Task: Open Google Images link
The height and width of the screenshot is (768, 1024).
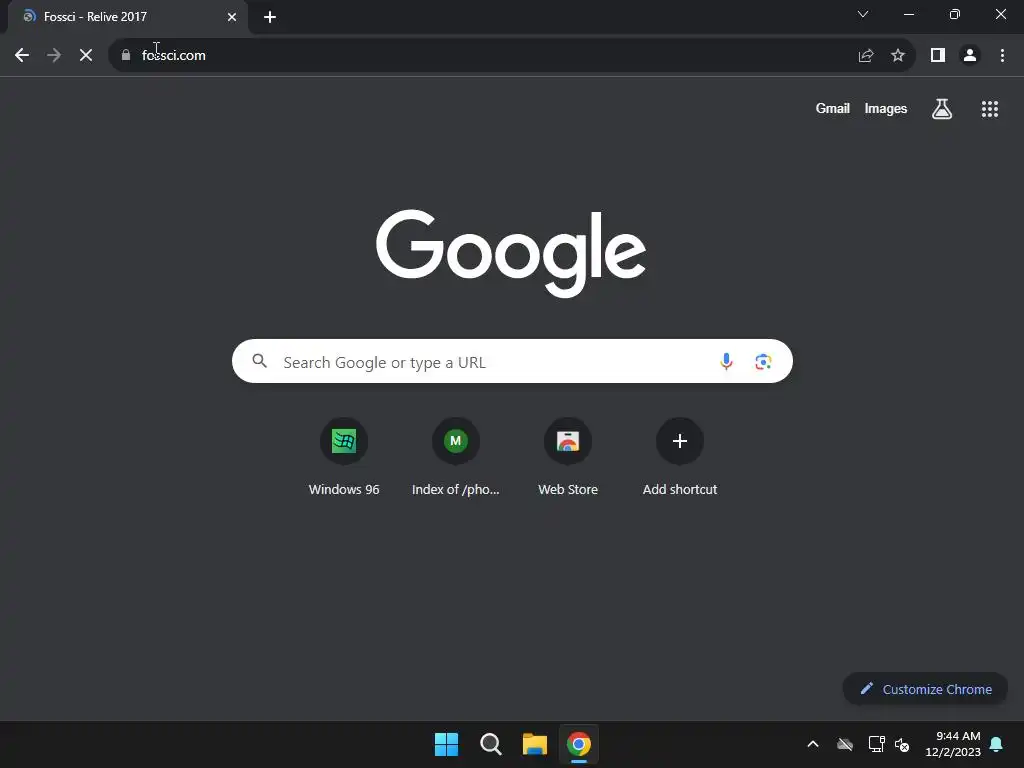Action: (x=886, y=108)
